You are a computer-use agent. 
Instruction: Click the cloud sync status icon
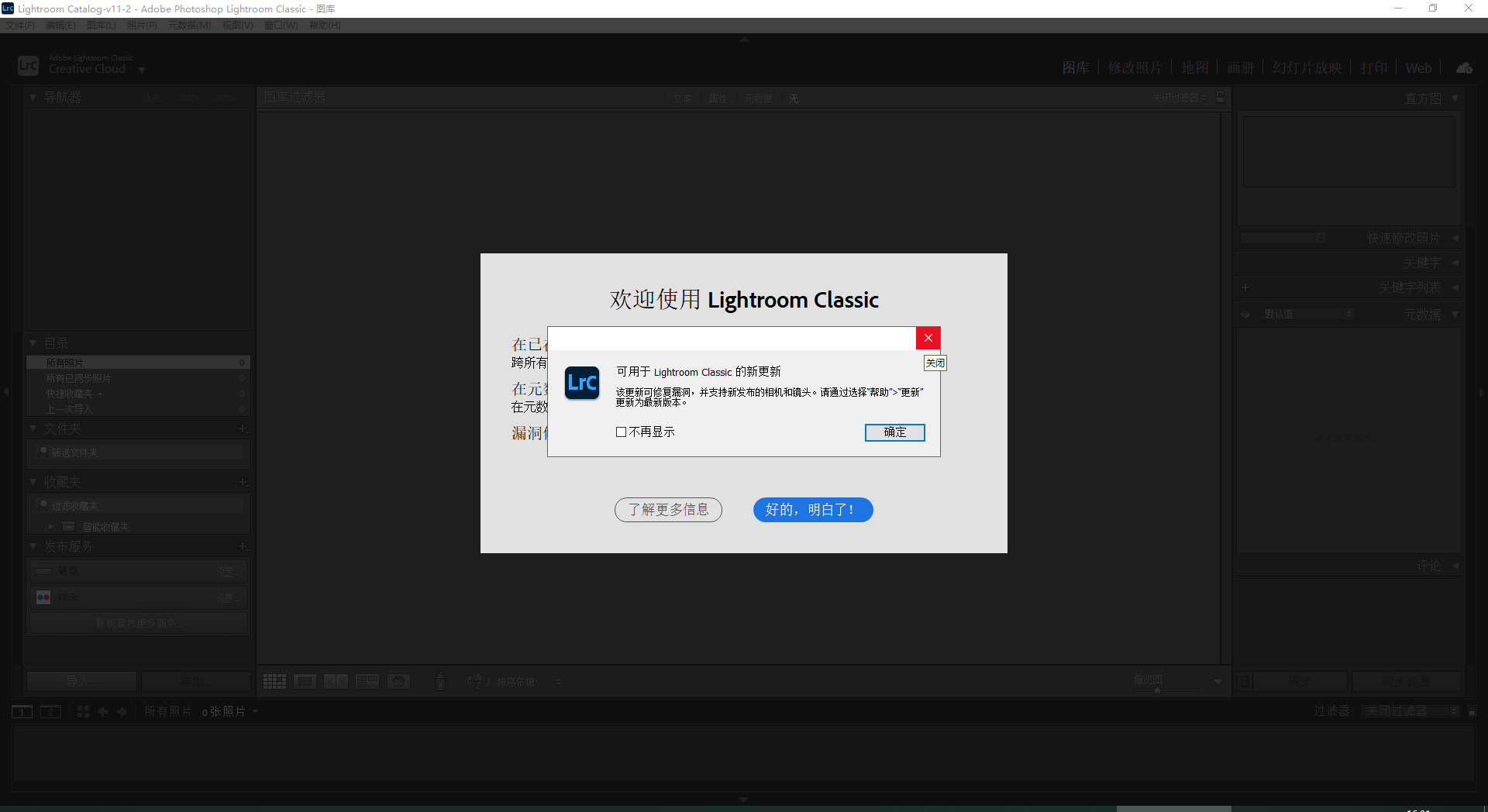click(x=1464, y=68)
